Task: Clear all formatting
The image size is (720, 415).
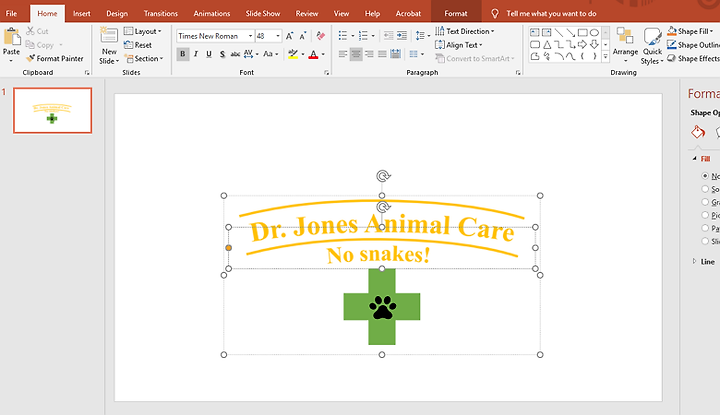Action: click(321, 36)
